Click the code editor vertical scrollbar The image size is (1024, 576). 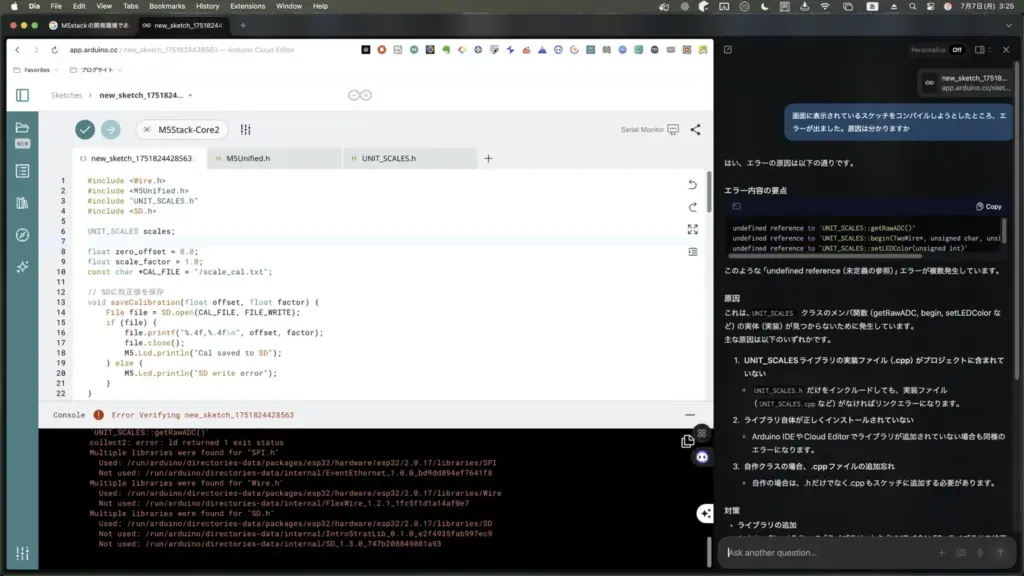click(709, 190)
